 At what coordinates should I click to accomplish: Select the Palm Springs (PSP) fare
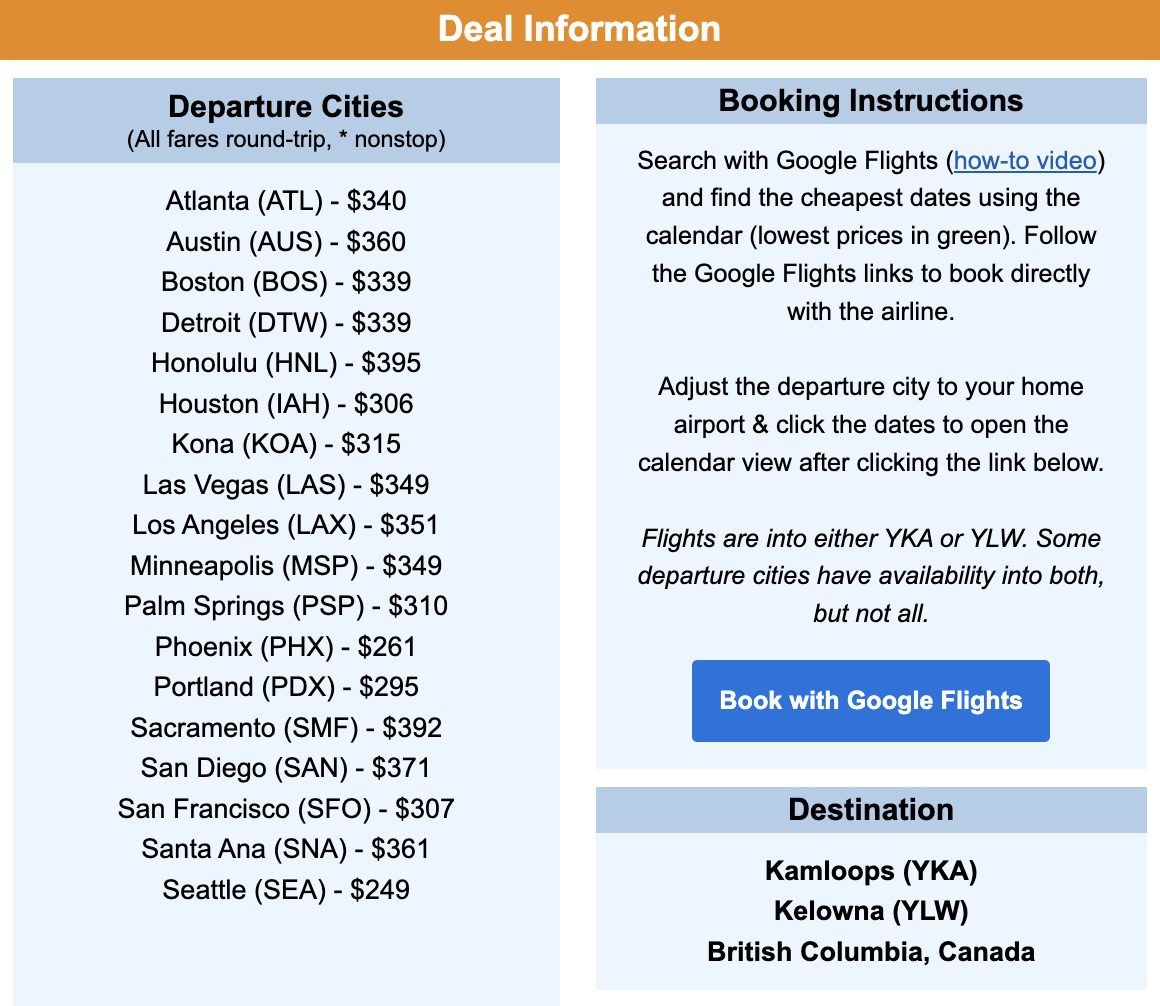click(x=285, y=605)
